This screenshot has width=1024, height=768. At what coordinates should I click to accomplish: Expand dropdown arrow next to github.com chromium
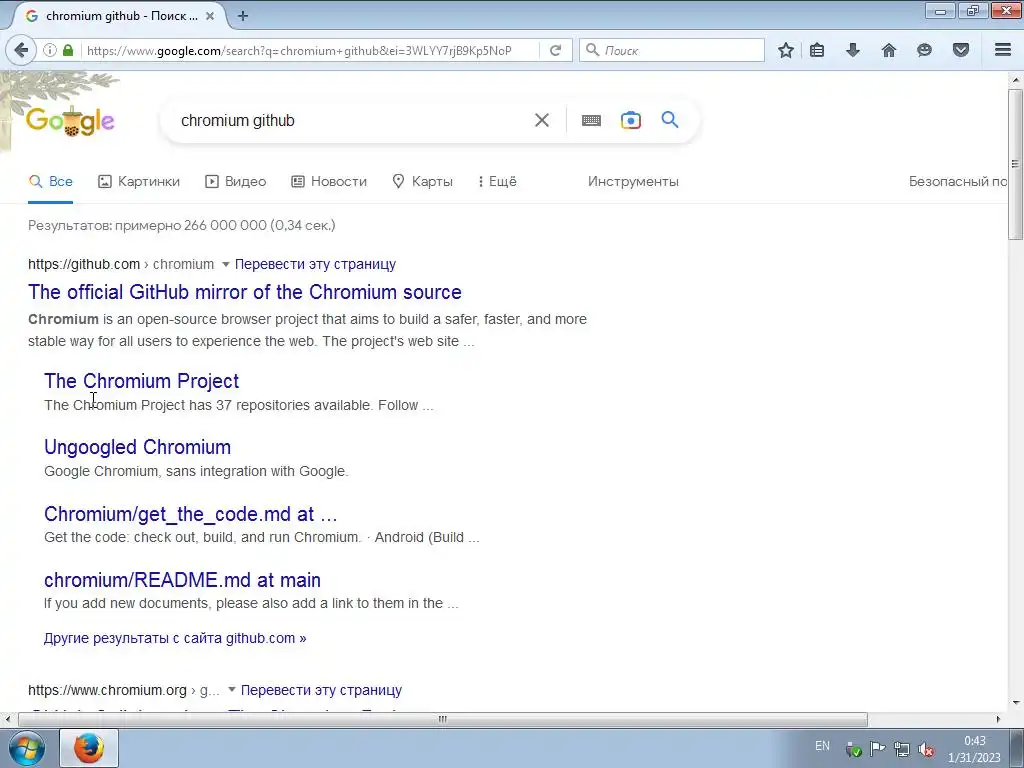point(225,264)
